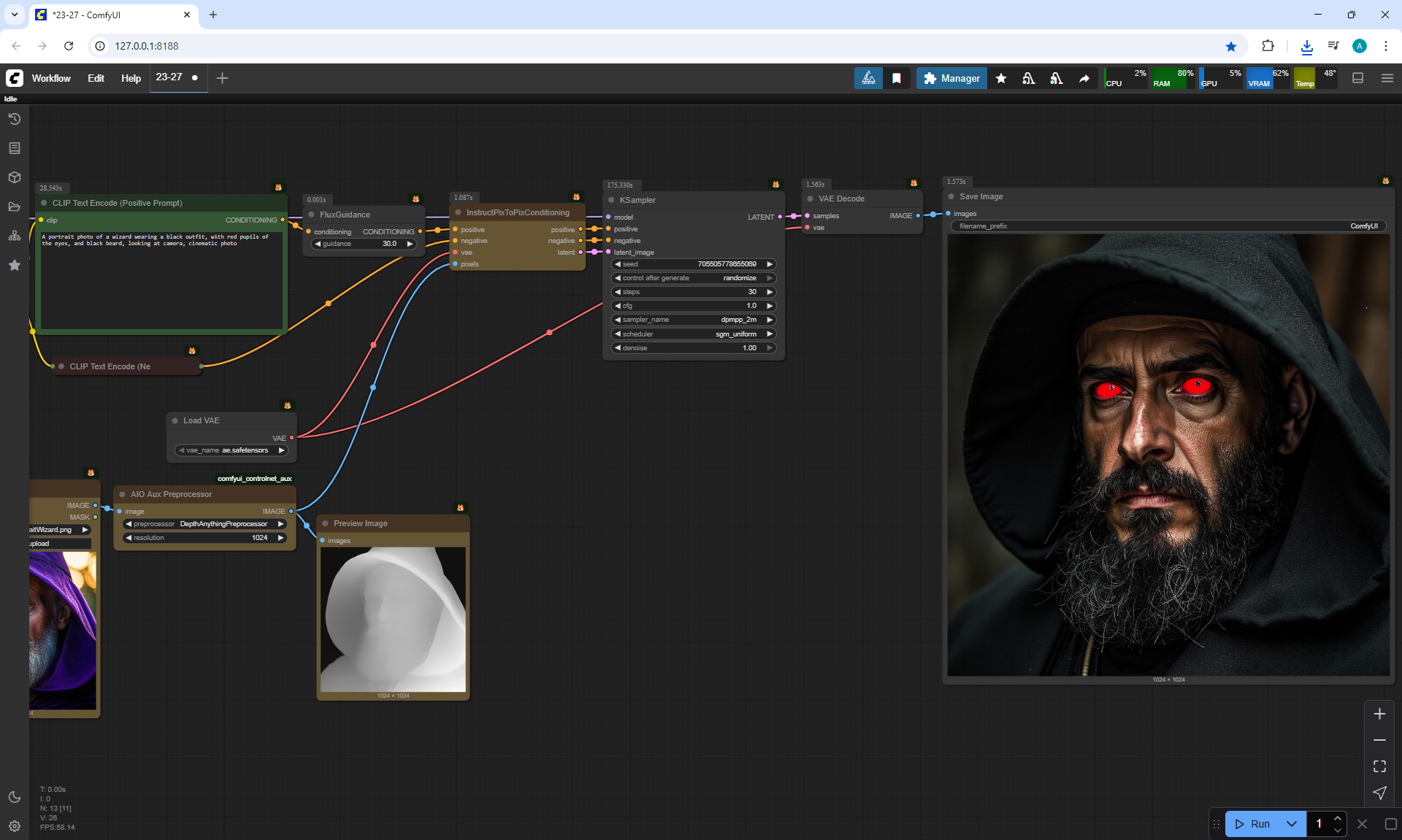The height and width of the screenshot is (840, 1402).
Task: Click the share arrow icon in toolbar
Action: coord(1084,78)
